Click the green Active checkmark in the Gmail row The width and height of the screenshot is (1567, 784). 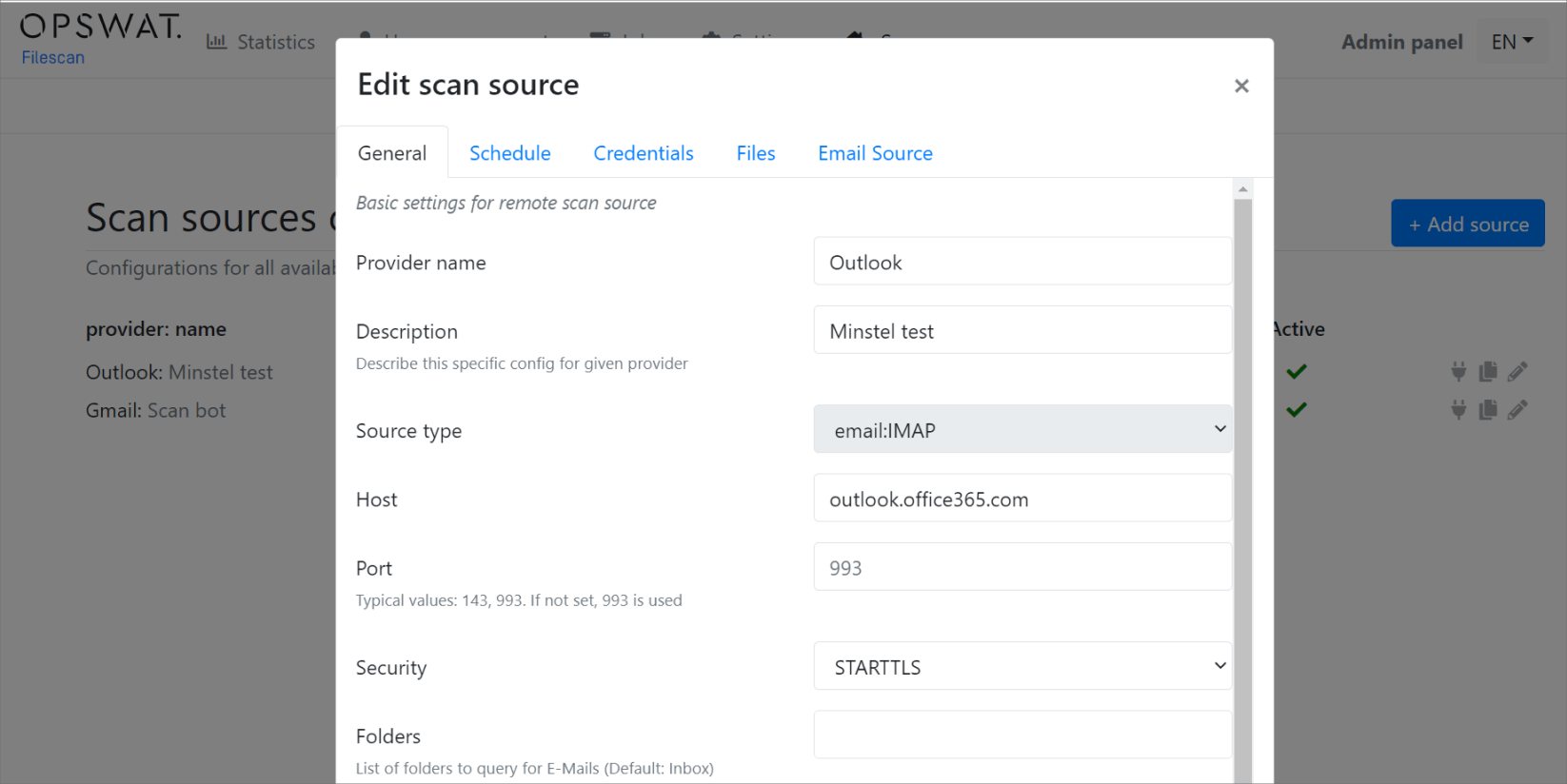tap(1296, 409)
